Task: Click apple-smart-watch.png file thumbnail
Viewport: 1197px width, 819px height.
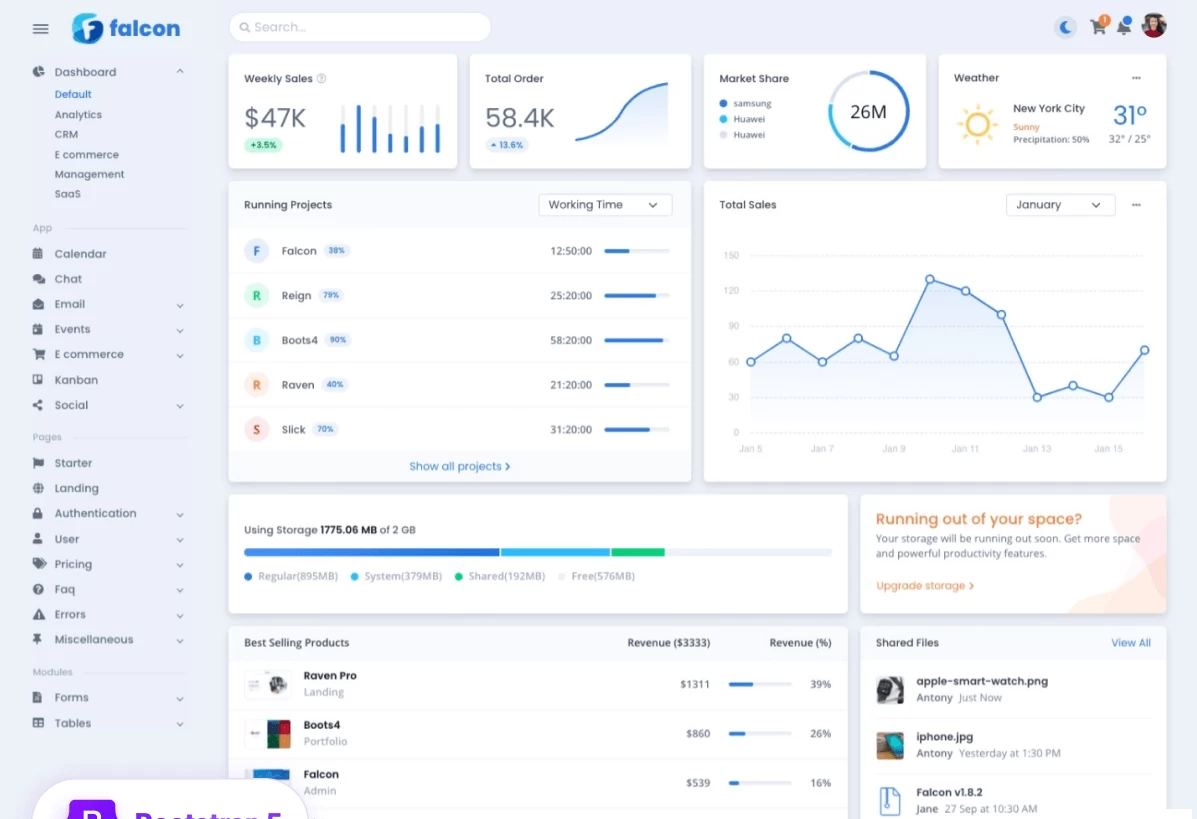Action: 889,689
